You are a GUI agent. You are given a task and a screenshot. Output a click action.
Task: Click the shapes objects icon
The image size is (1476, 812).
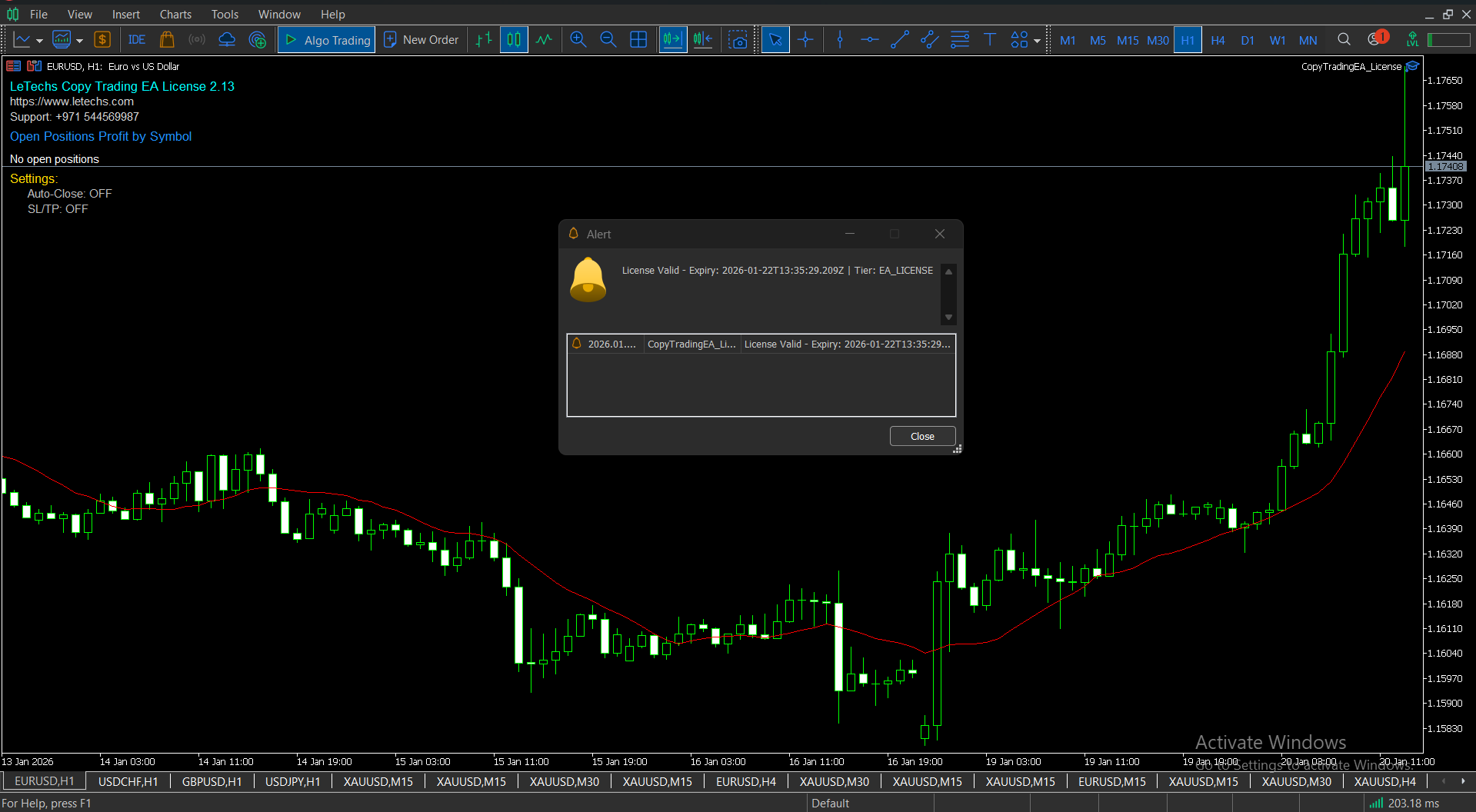[x=1019, y=40]
